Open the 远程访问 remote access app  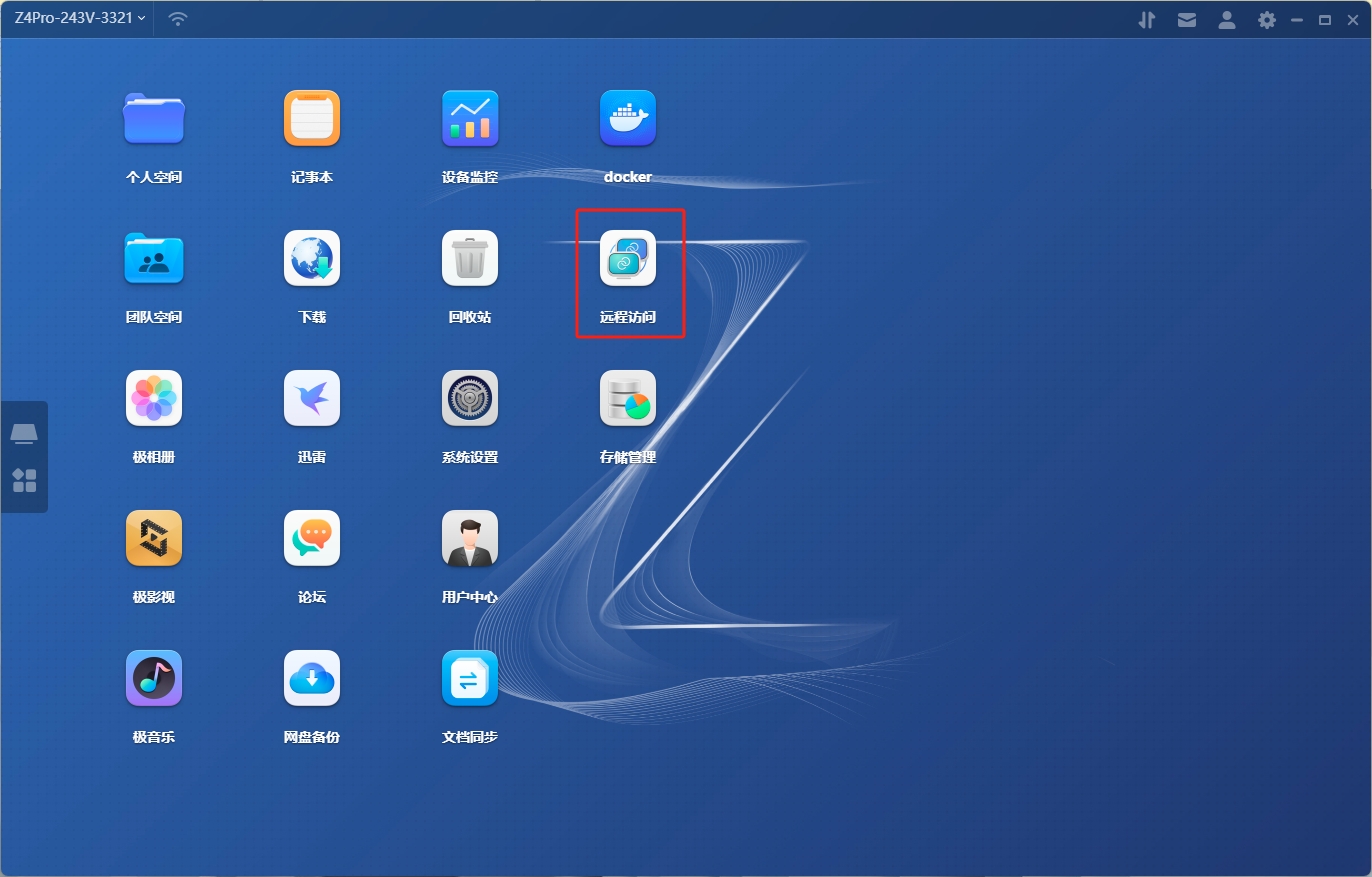(x=628, y=259)
